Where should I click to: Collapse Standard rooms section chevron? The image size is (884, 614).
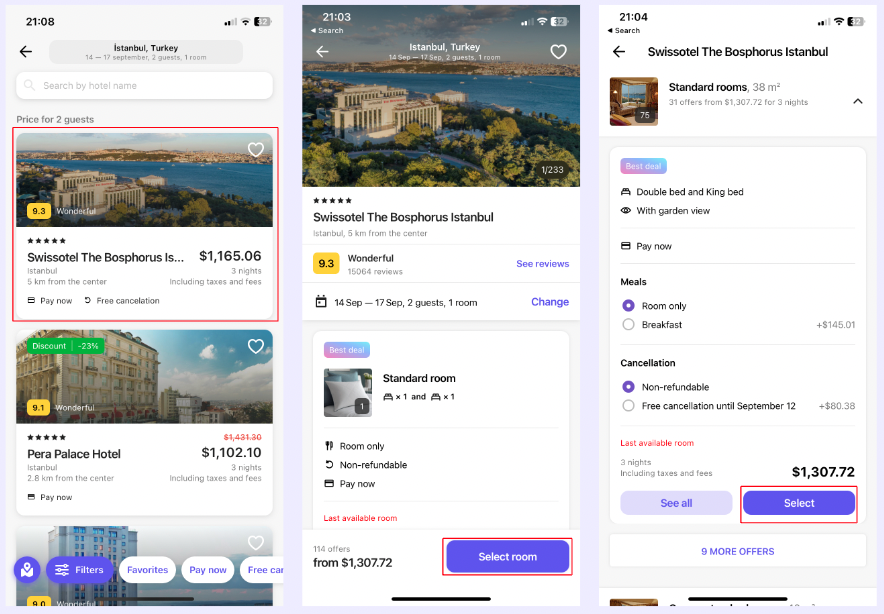(858, 101)
